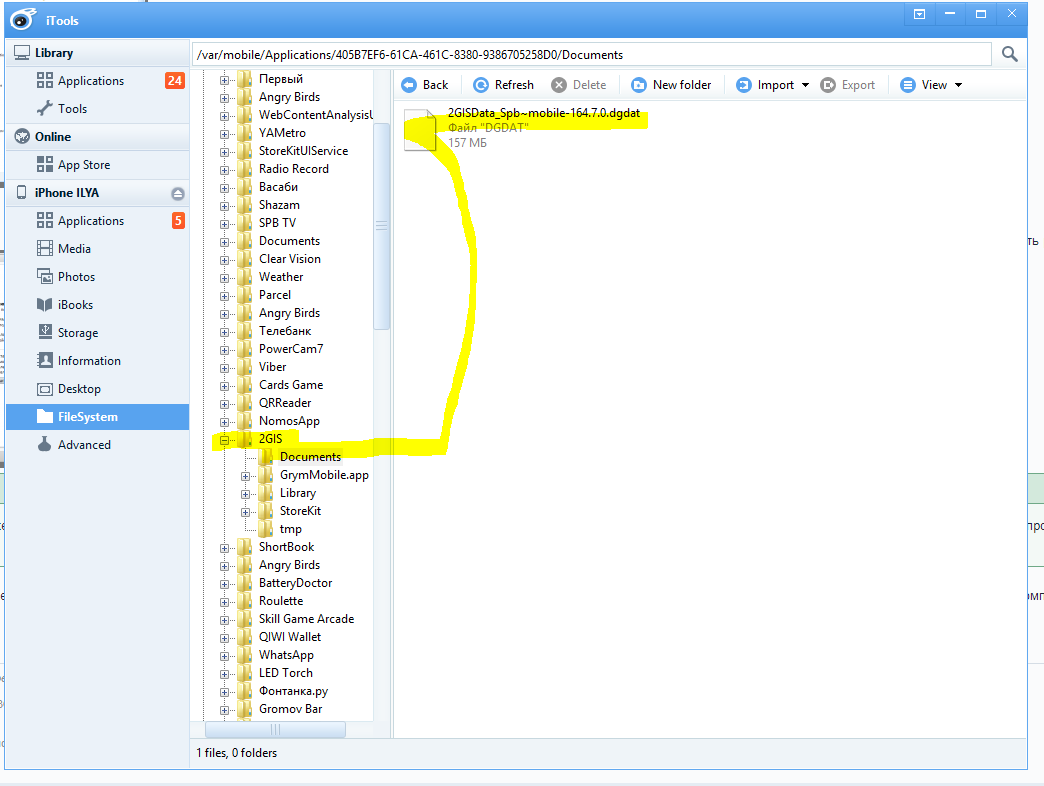This screenshot has height=786, width=1044.
Task: Expand the Library folder under 2GIS
Action: pos(246,494)
